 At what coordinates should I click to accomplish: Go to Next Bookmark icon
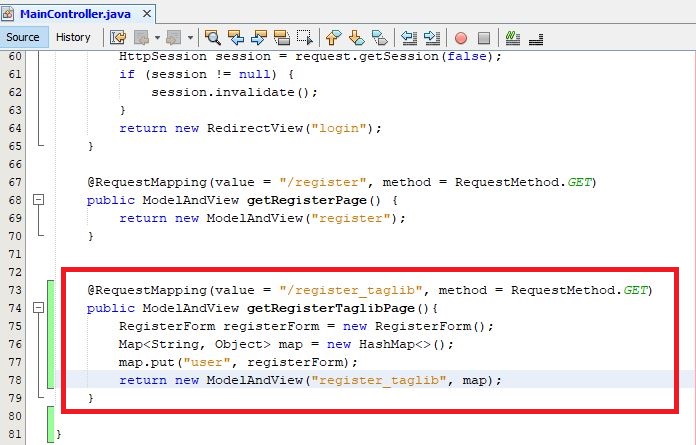click(x=356, y=38)
